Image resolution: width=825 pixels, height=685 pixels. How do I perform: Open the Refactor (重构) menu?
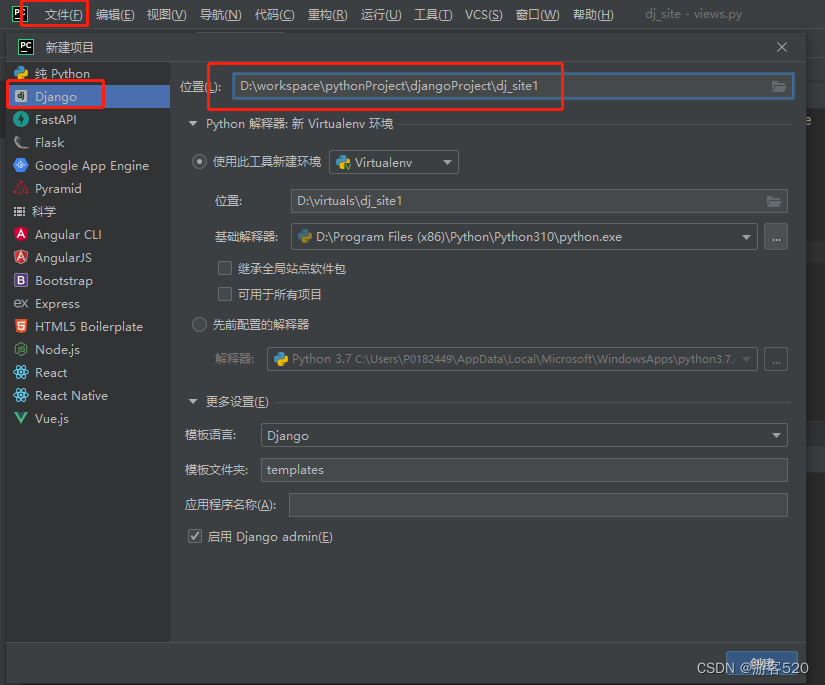click(x=327, y=14)
